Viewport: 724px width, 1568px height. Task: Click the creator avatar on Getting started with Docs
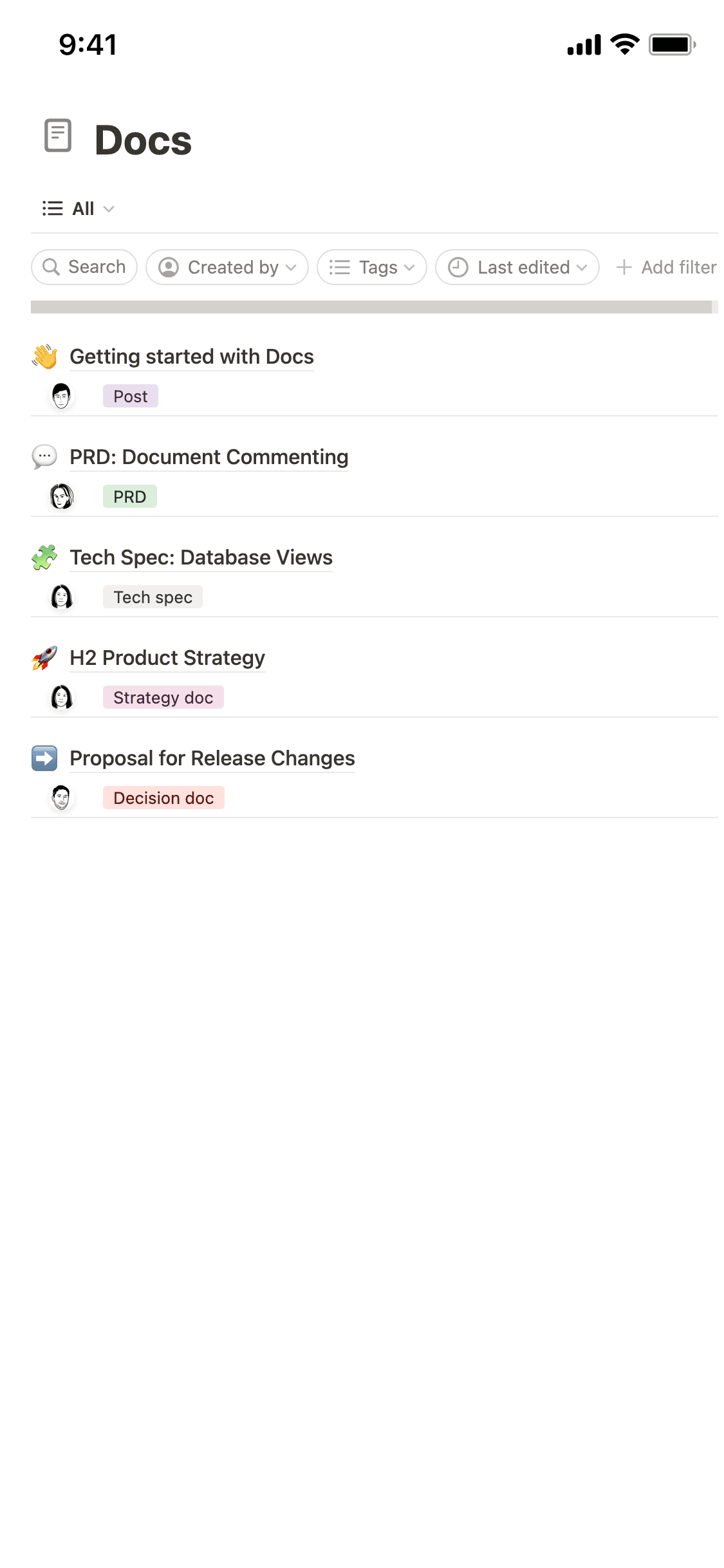click(x=61, y=395)
